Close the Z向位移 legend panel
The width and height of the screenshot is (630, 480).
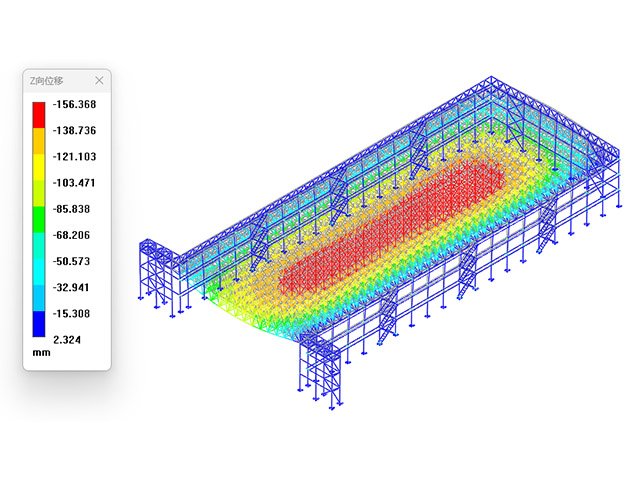(x=98, y=80)
